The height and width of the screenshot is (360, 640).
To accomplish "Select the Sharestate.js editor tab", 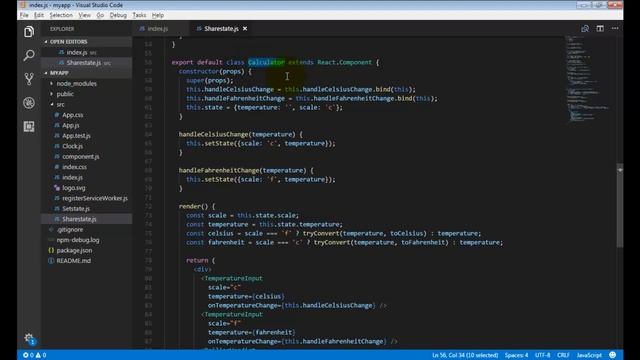I will pyautogui.click(x=221, y=29).
